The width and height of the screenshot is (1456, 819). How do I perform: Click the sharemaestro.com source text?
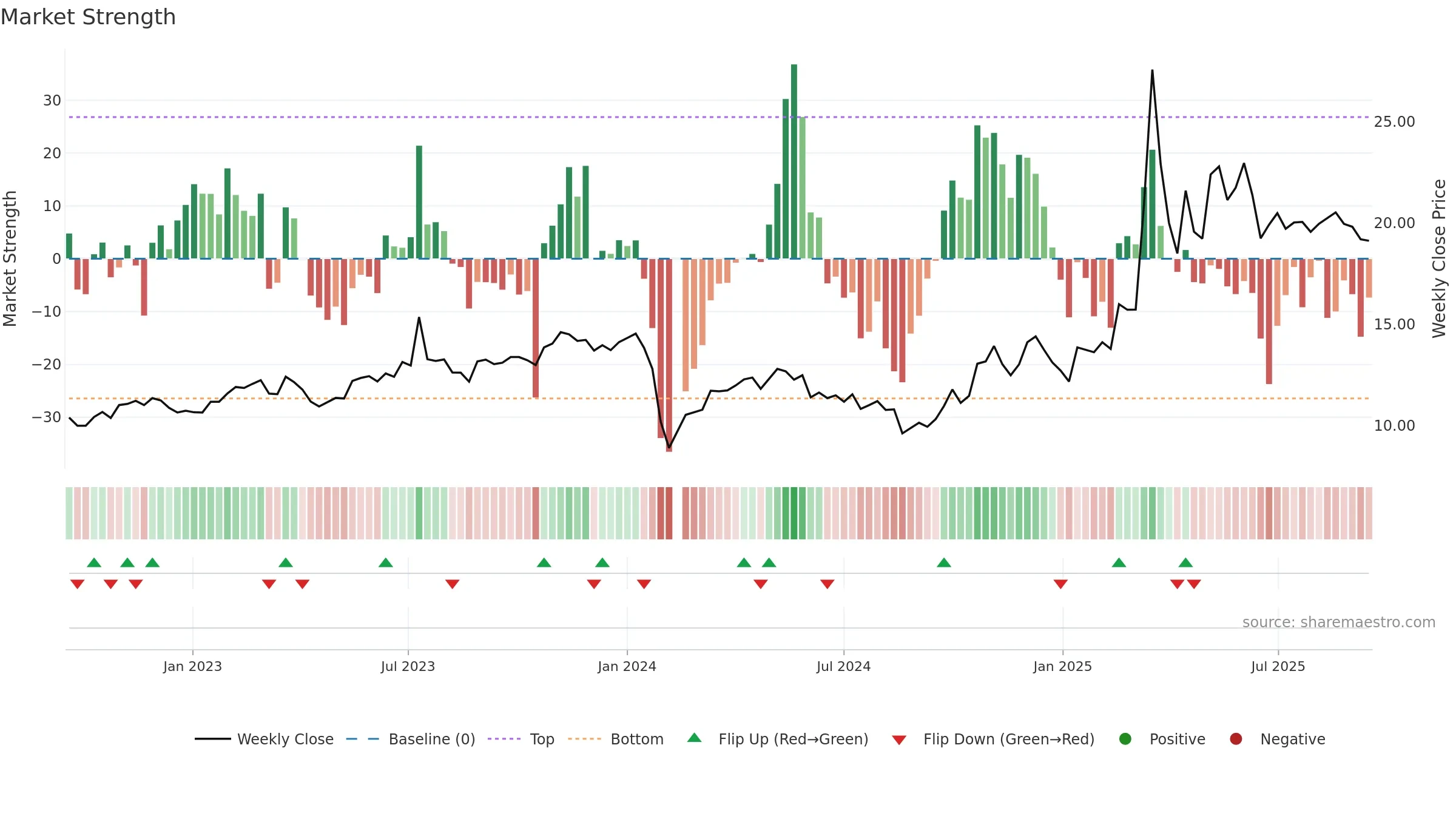pos(1339,622)
